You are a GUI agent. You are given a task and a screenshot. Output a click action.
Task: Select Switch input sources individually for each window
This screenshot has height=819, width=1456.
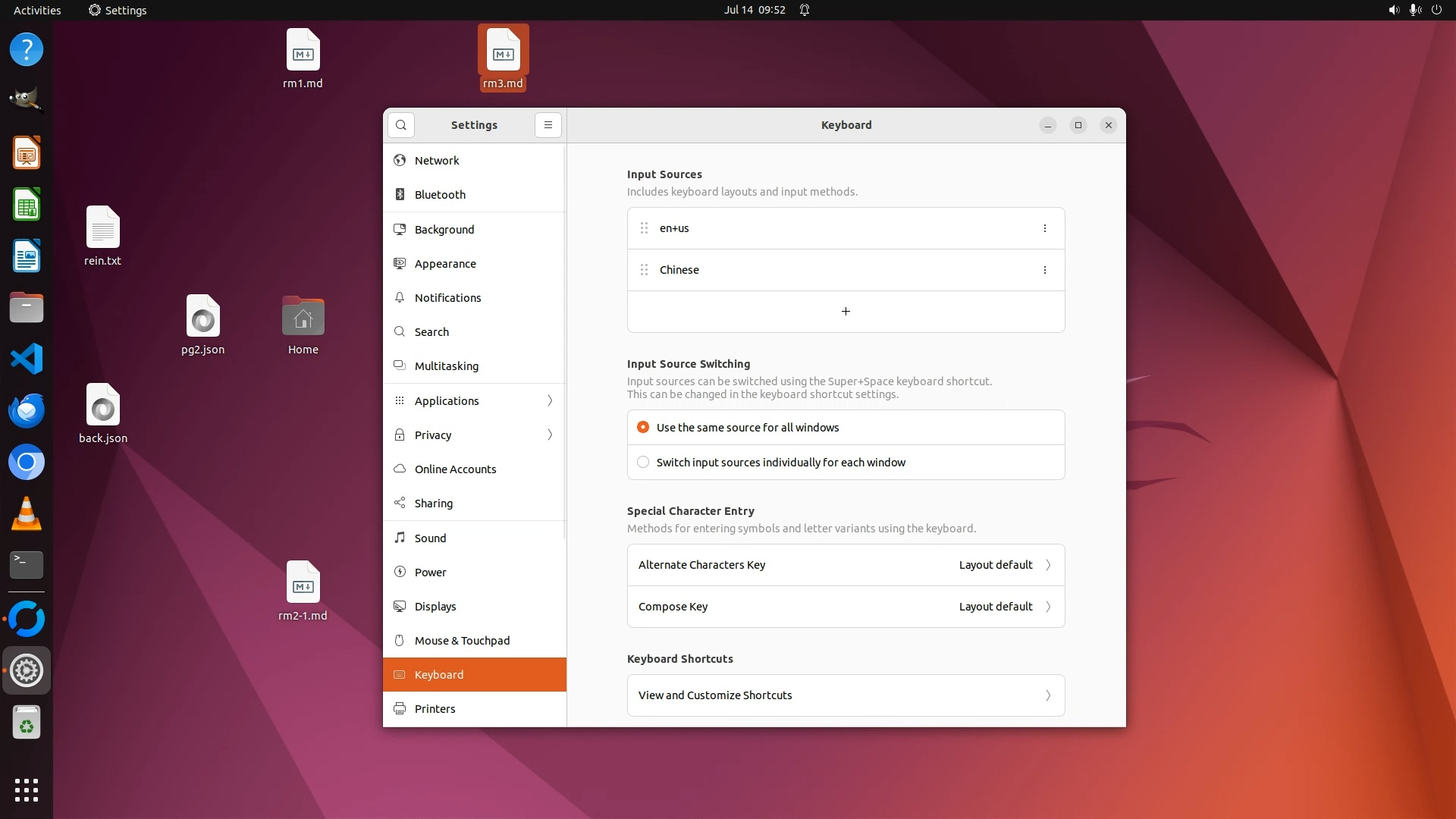(x=643, y=463)
